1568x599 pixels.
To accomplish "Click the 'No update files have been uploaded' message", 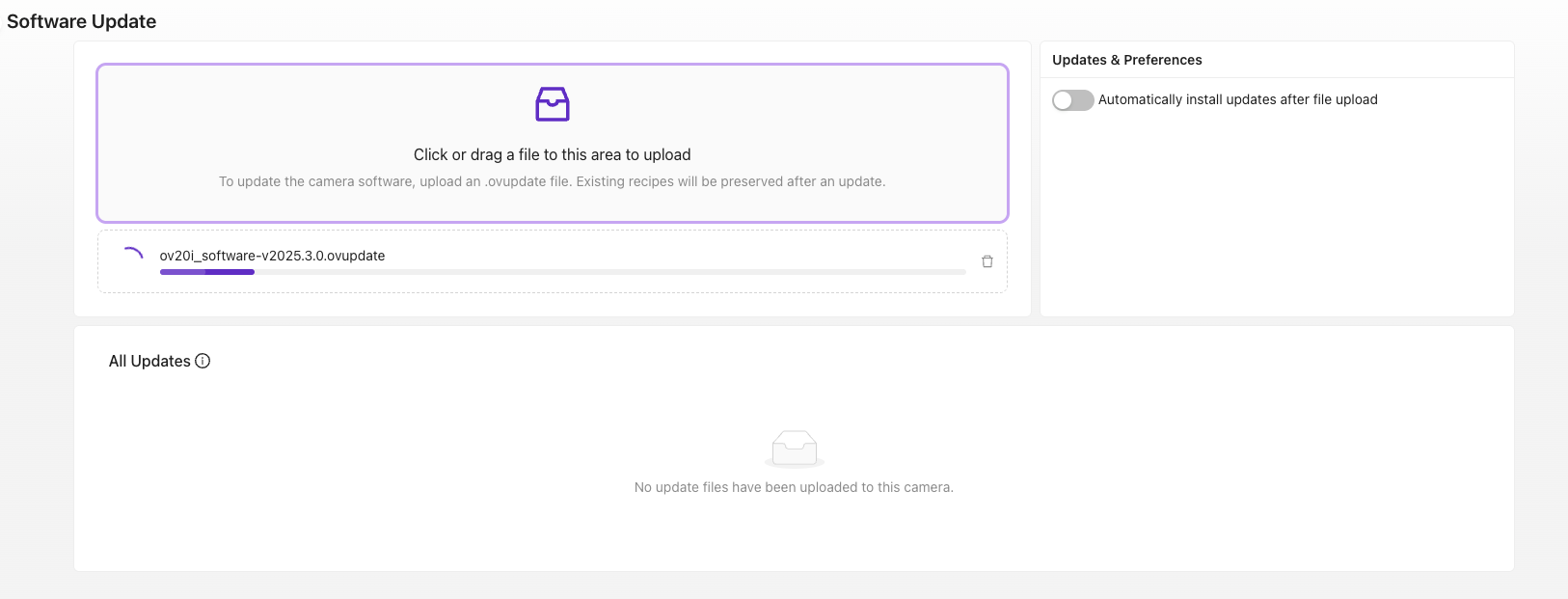I will click(x=794, y=487).
